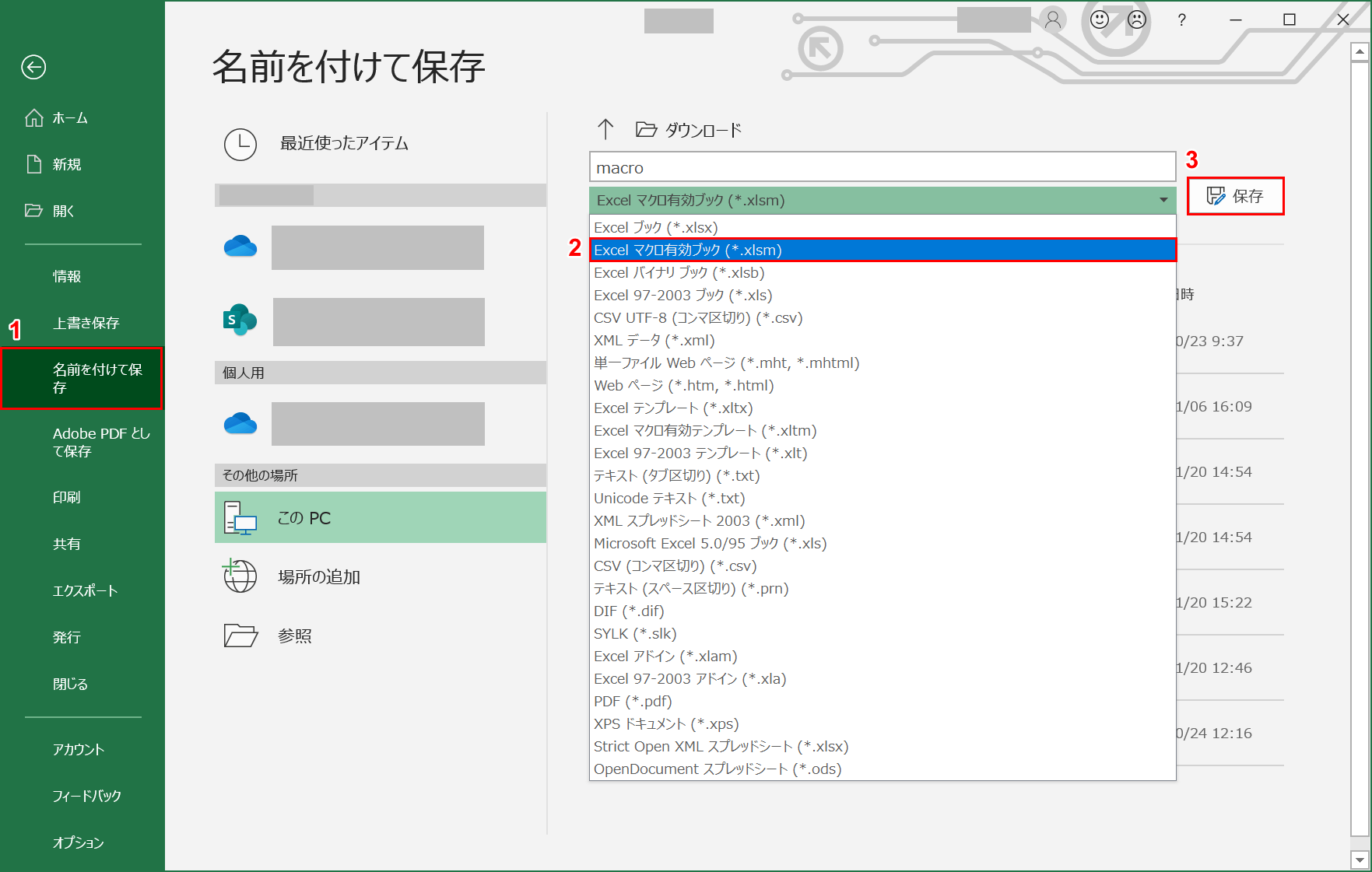Click the Home house icon
This screenshot has width=1372, height=872.
[34, 117]
